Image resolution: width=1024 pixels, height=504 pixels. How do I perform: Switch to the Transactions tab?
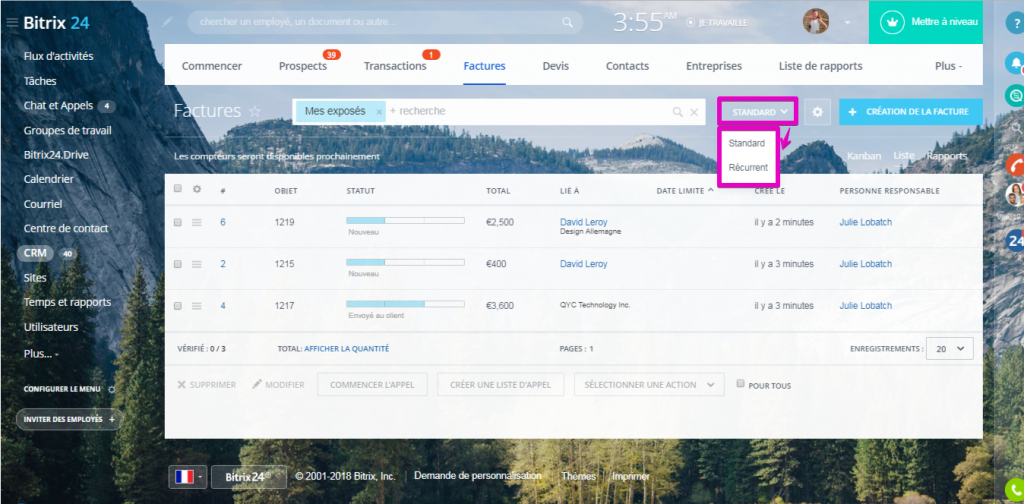pos(395,66)
